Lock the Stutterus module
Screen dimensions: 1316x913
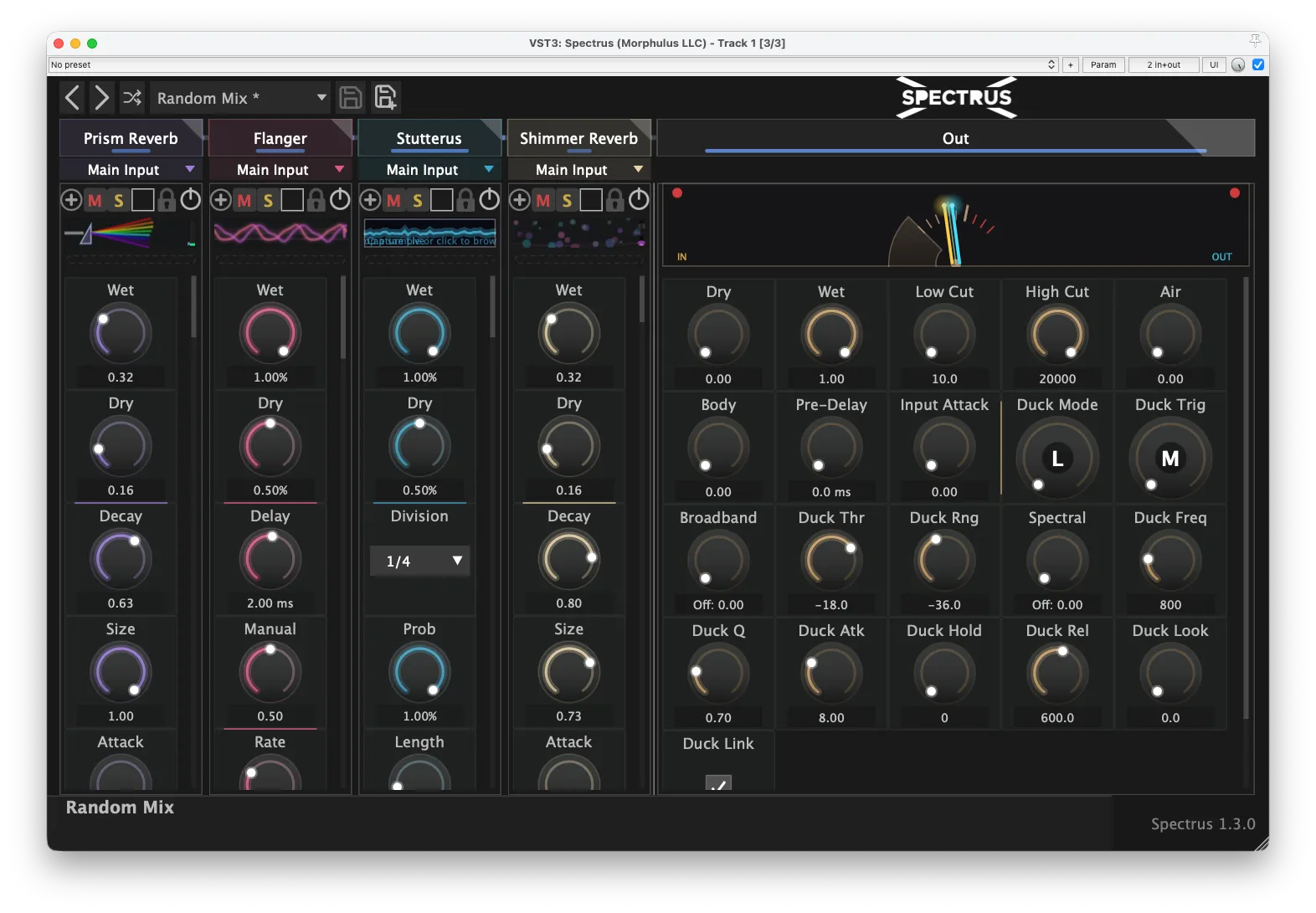(x=465, y=200)
